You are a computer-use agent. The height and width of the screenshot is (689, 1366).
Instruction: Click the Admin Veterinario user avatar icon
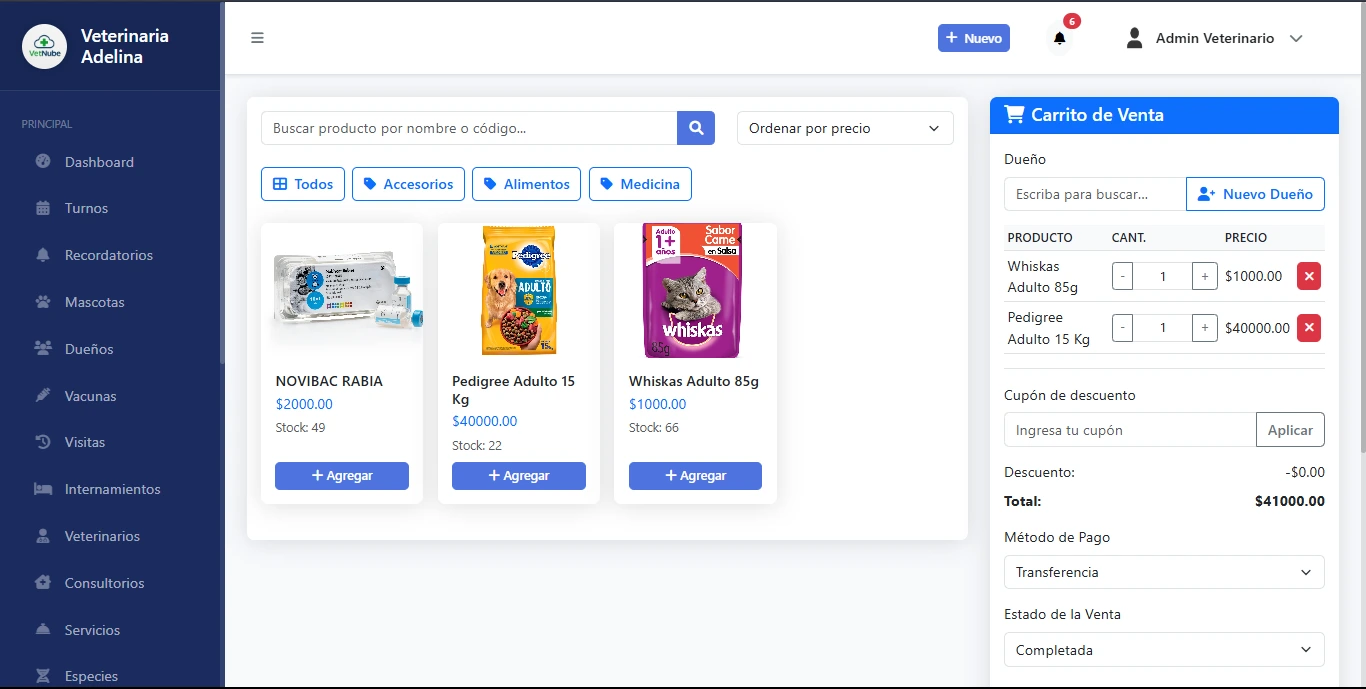pos(1134,38)
